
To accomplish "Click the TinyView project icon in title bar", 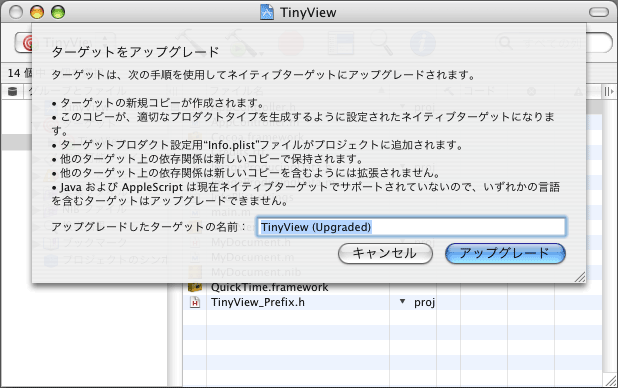I will 267,12.
